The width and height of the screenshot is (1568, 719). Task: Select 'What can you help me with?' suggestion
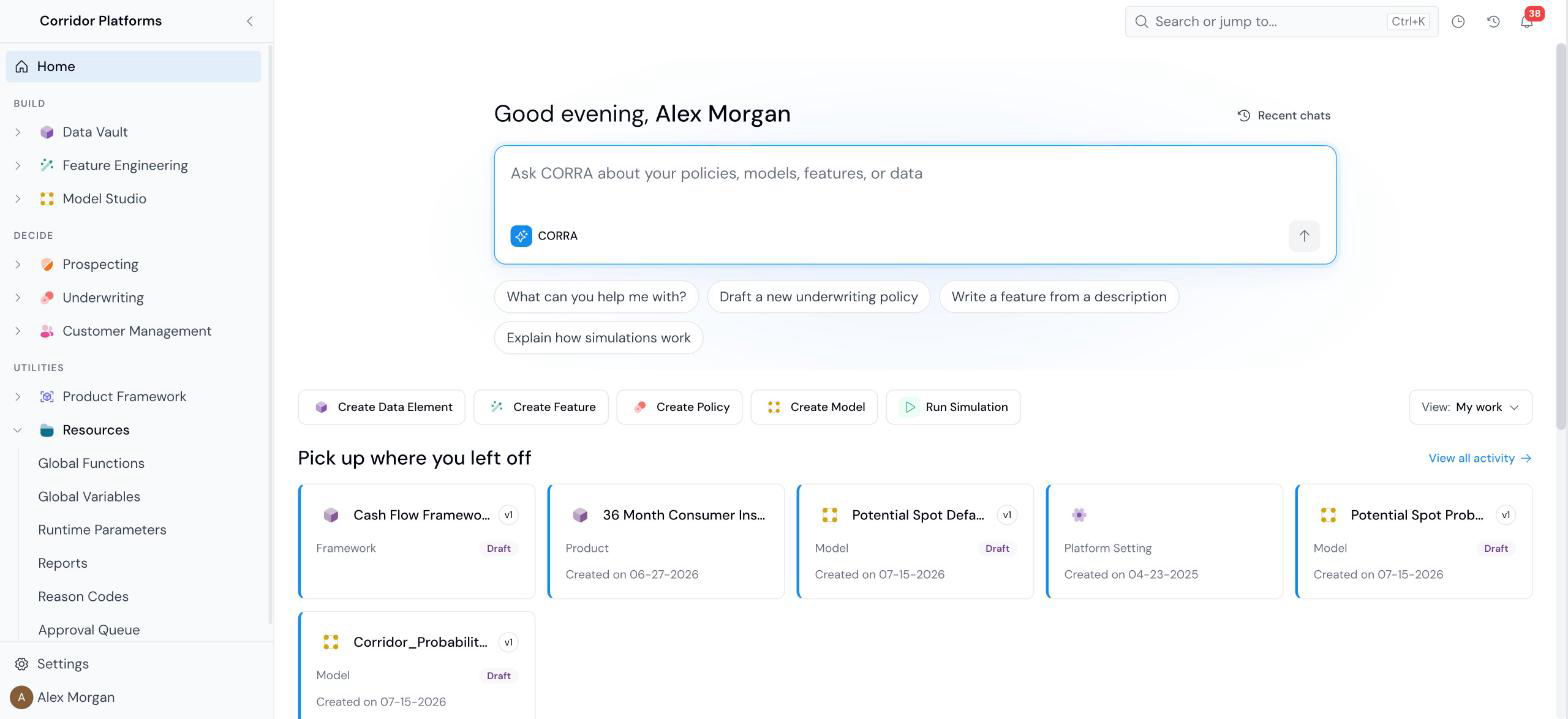(x=596, y=297)
